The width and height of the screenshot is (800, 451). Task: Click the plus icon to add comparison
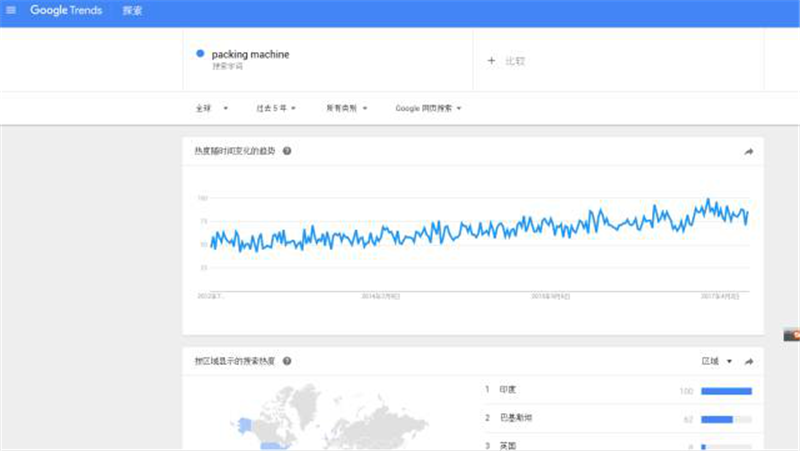491,61
